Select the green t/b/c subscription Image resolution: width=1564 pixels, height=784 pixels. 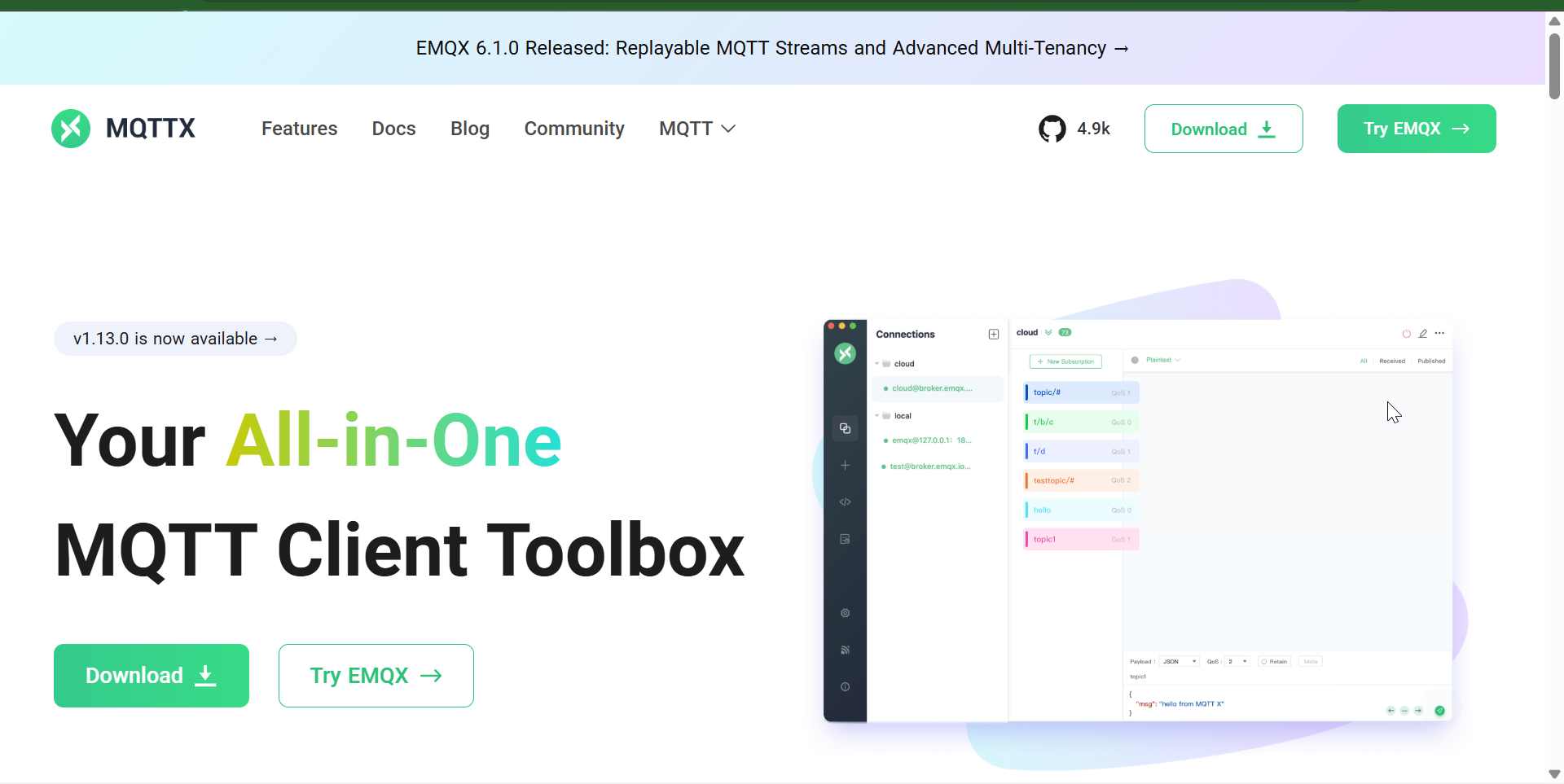click(1080, 422)
